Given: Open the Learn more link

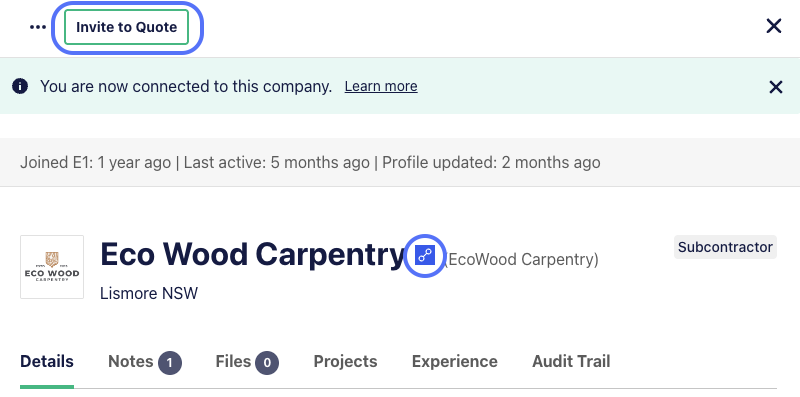Looking at the screenshot, I should pos(381,86).
